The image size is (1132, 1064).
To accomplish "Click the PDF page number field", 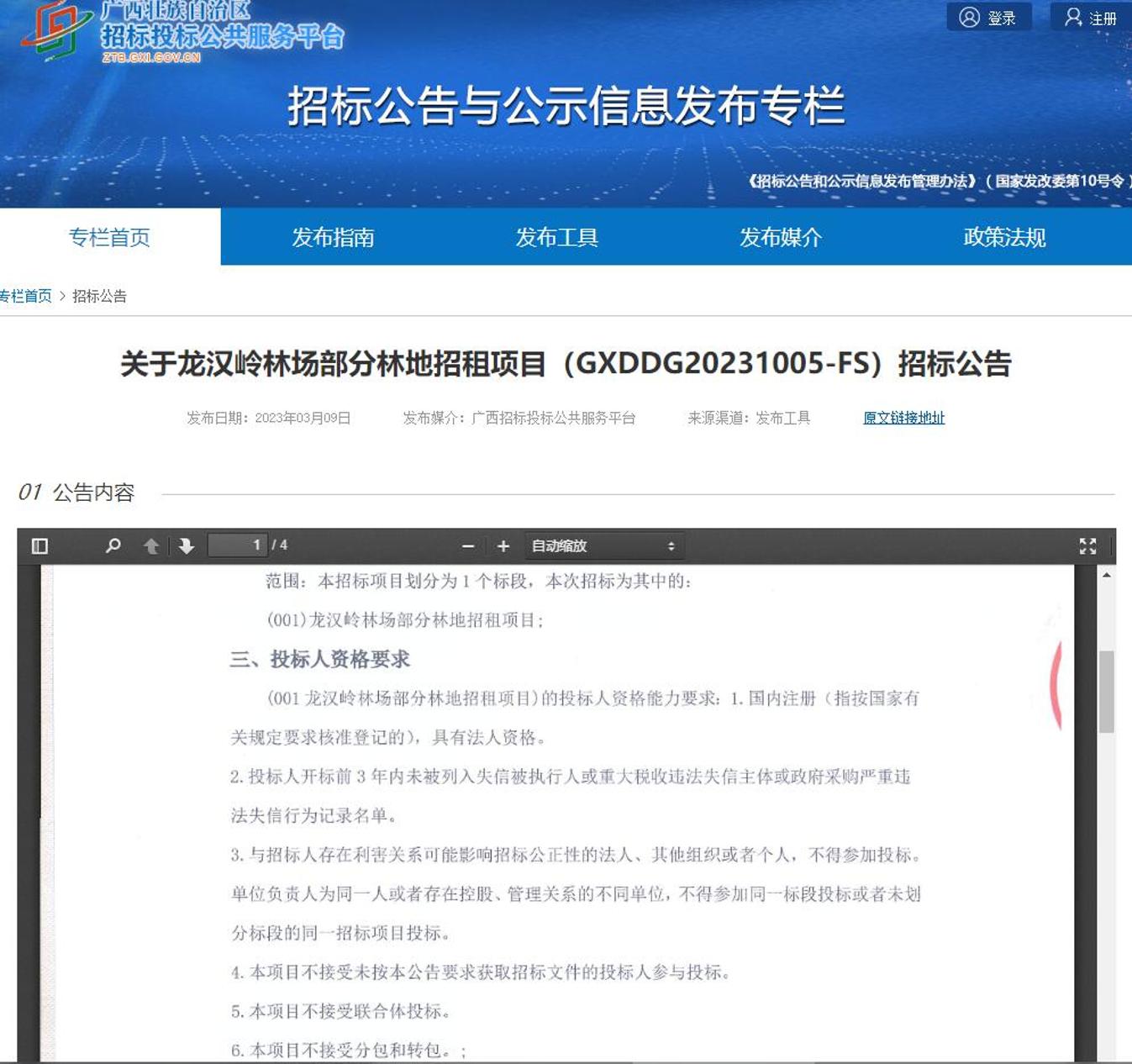I will pos(238,545).
